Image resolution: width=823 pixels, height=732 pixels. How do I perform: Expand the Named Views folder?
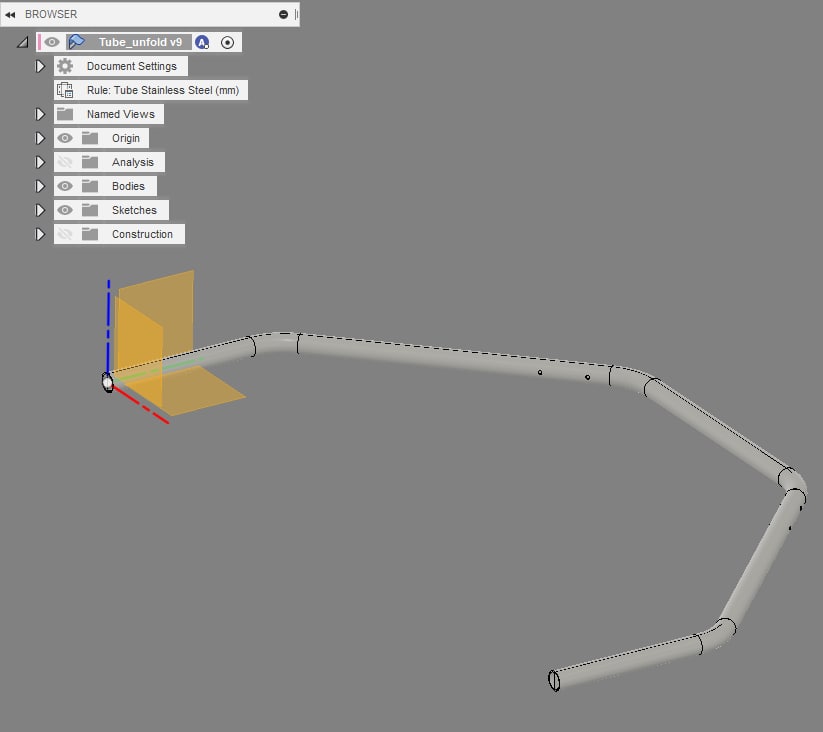pos(40,114)
